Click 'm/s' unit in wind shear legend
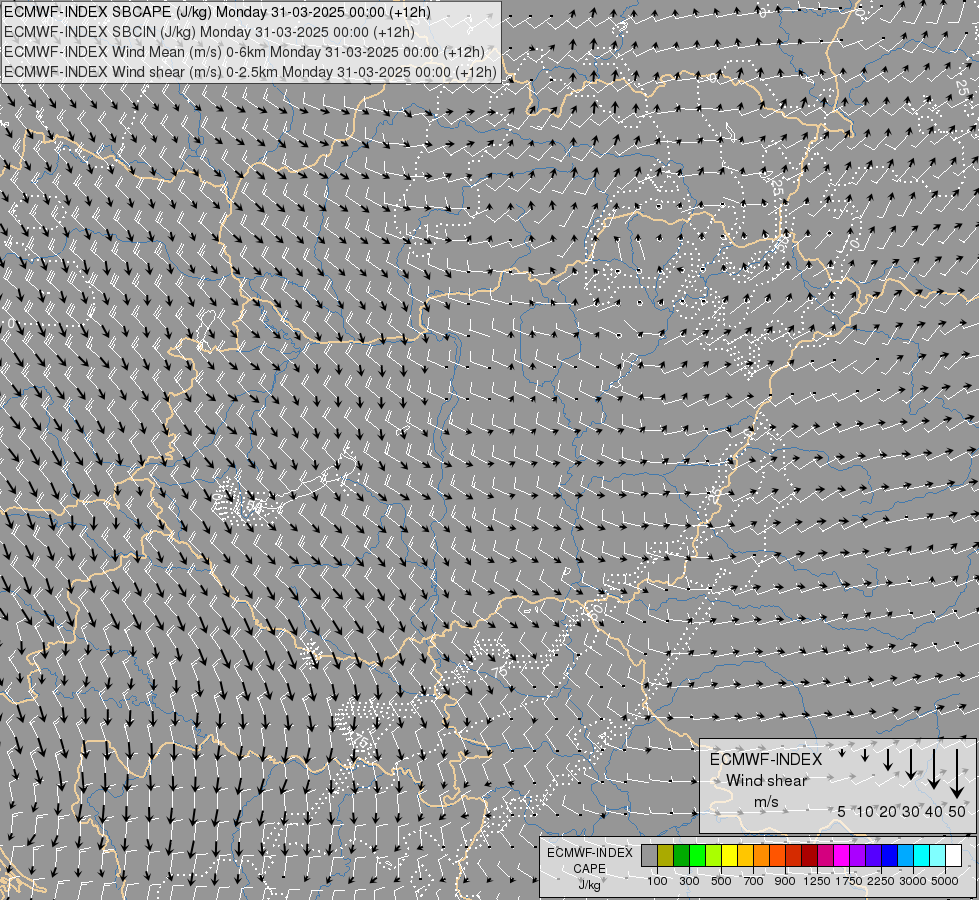 tap(766, 801)
